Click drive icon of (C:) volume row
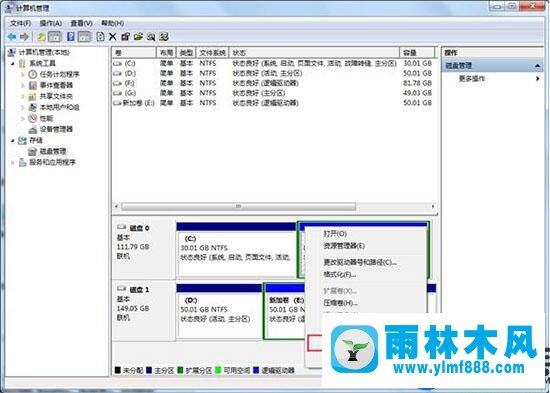This screenshot has width=550, height=393. [x=118, y=64]
